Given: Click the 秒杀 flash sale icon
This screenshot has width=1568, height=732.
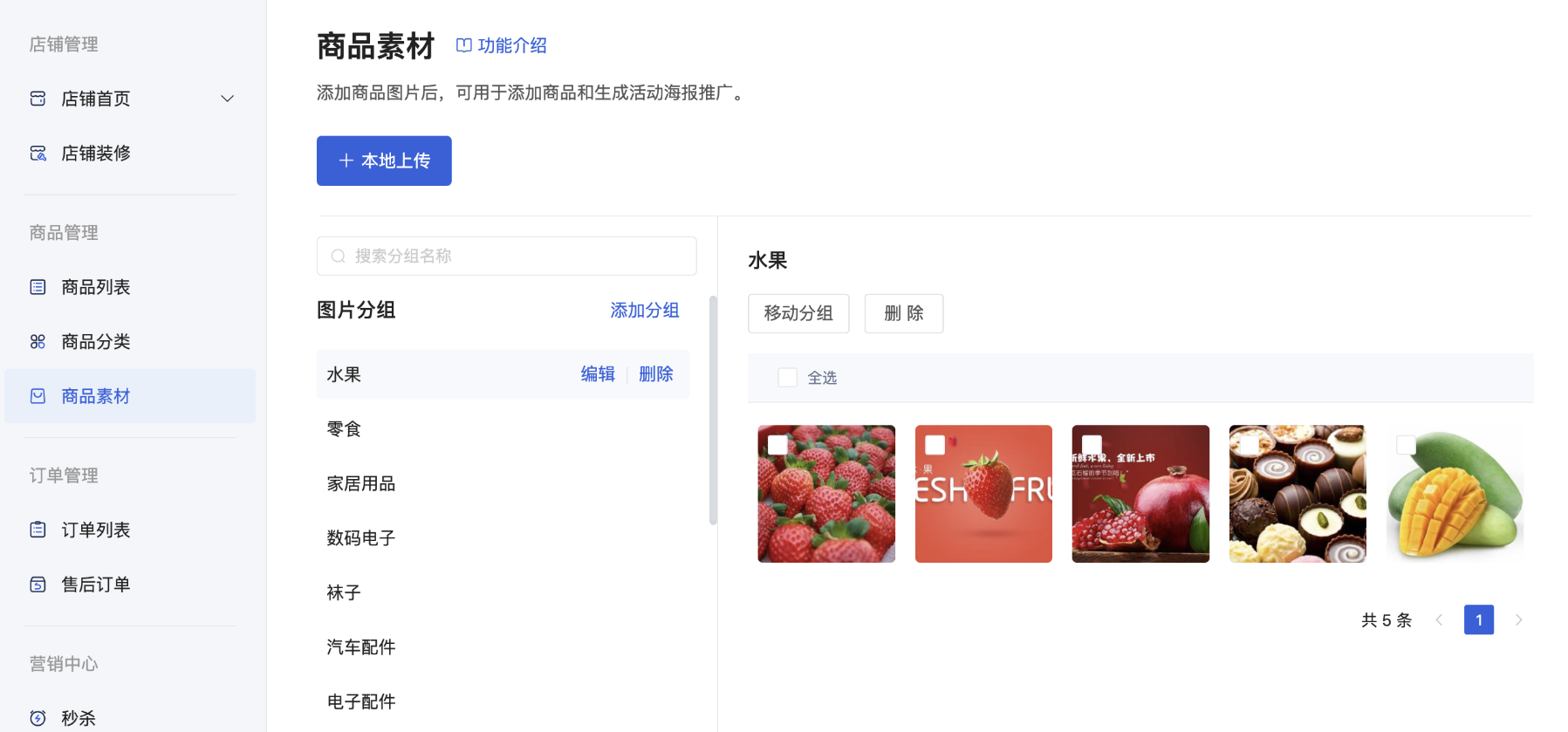Looking at the screenshot, I should 38,718.
